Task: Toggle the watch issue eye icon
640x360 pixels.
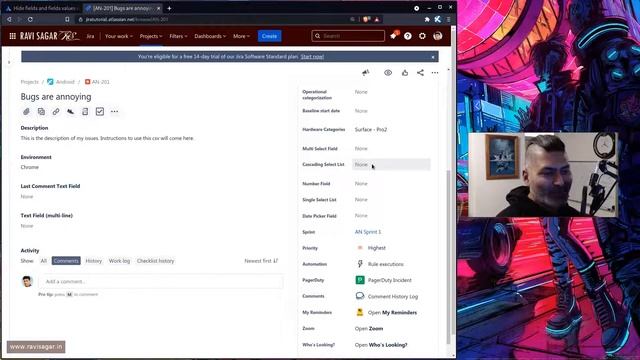Action: (x=388, y=73)
